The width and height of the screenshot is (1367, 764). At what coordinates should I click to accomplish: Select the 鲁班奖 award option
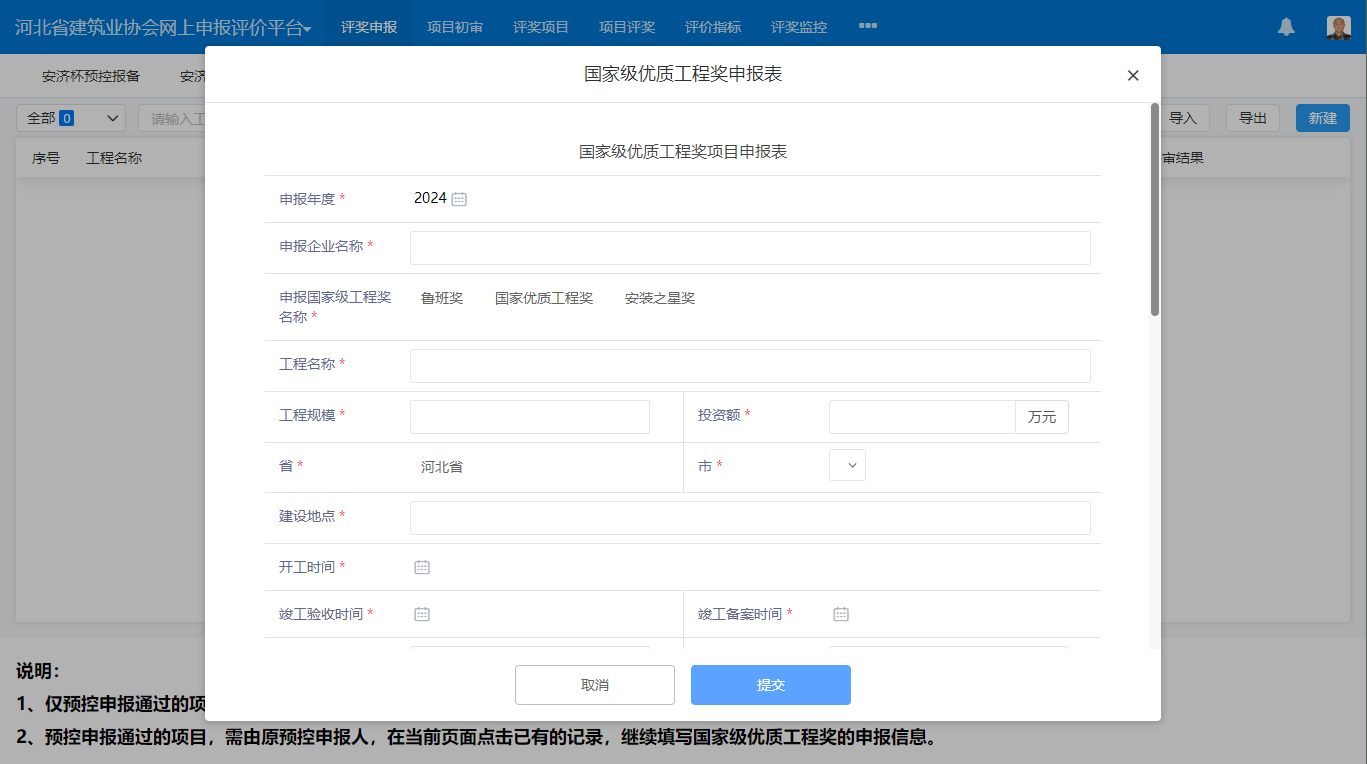(x=442, y=298)
